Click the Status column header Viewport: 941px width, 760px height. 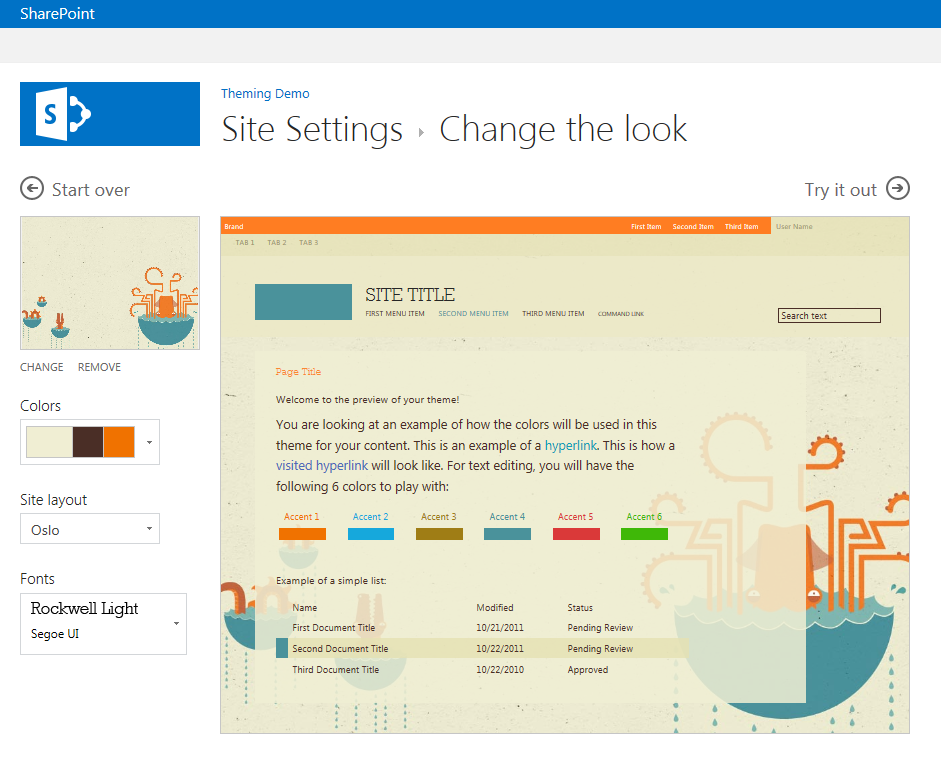pos(580,608)
